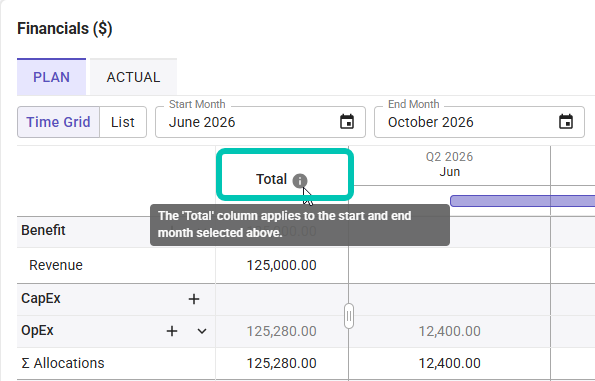Click the Start Month field June 2026

[260, 122]
